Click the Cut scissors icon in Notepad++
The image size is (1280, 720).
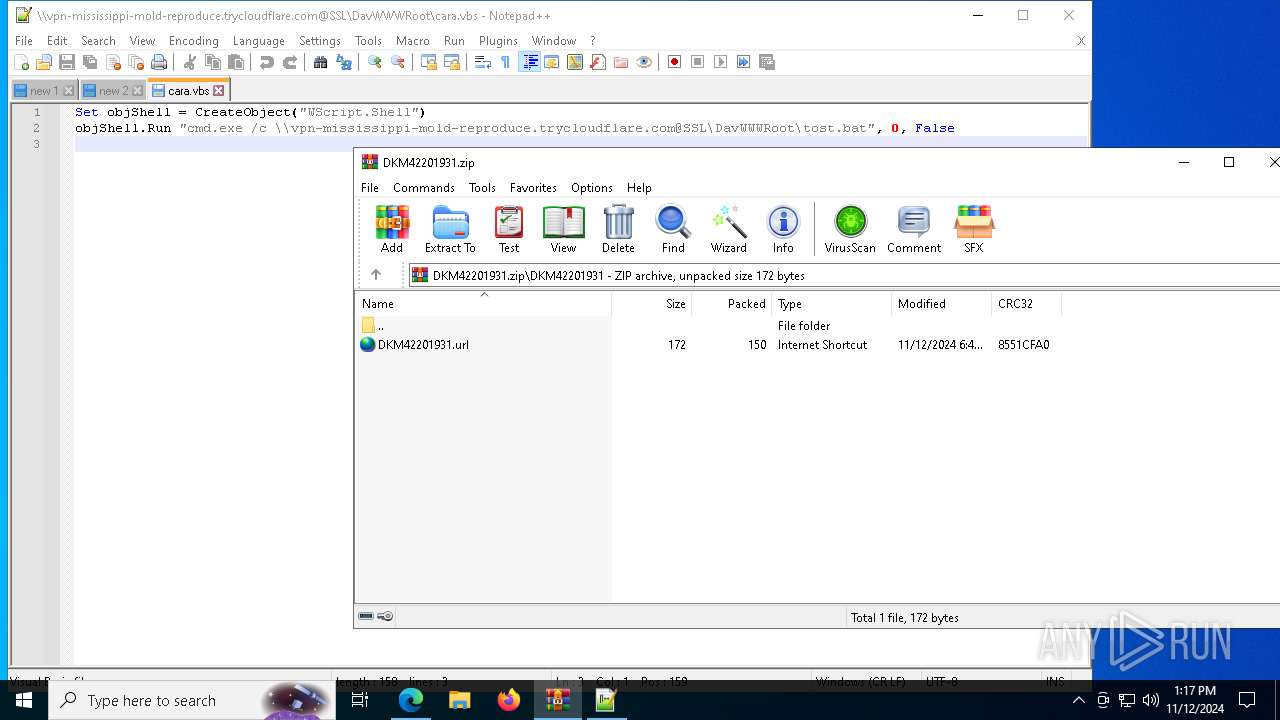[x=190, y=62]
